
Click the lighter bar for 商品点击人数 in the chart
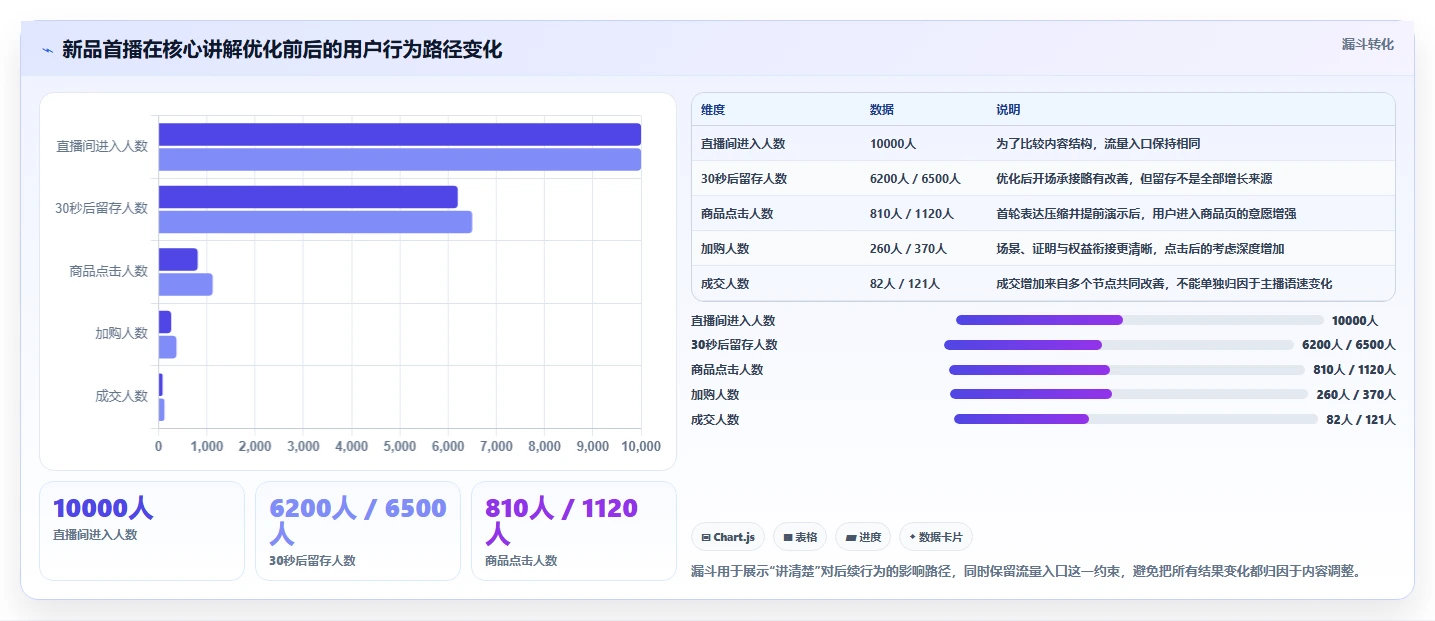[x=186, y=284]
